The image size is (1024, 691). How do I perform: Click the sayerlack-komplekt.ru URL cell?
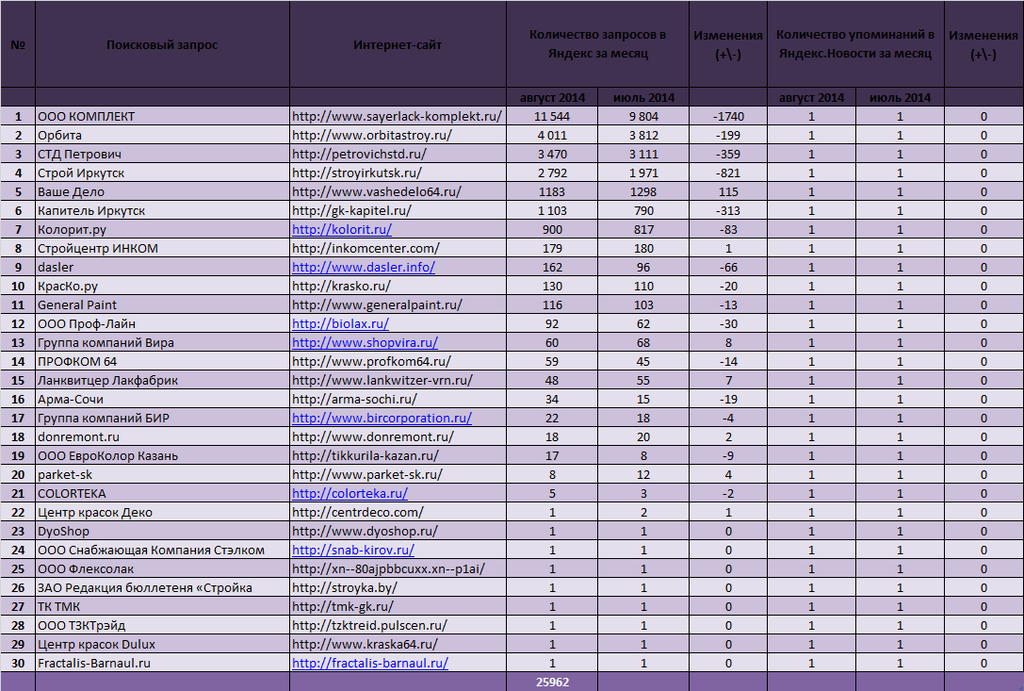click(398, 116)
